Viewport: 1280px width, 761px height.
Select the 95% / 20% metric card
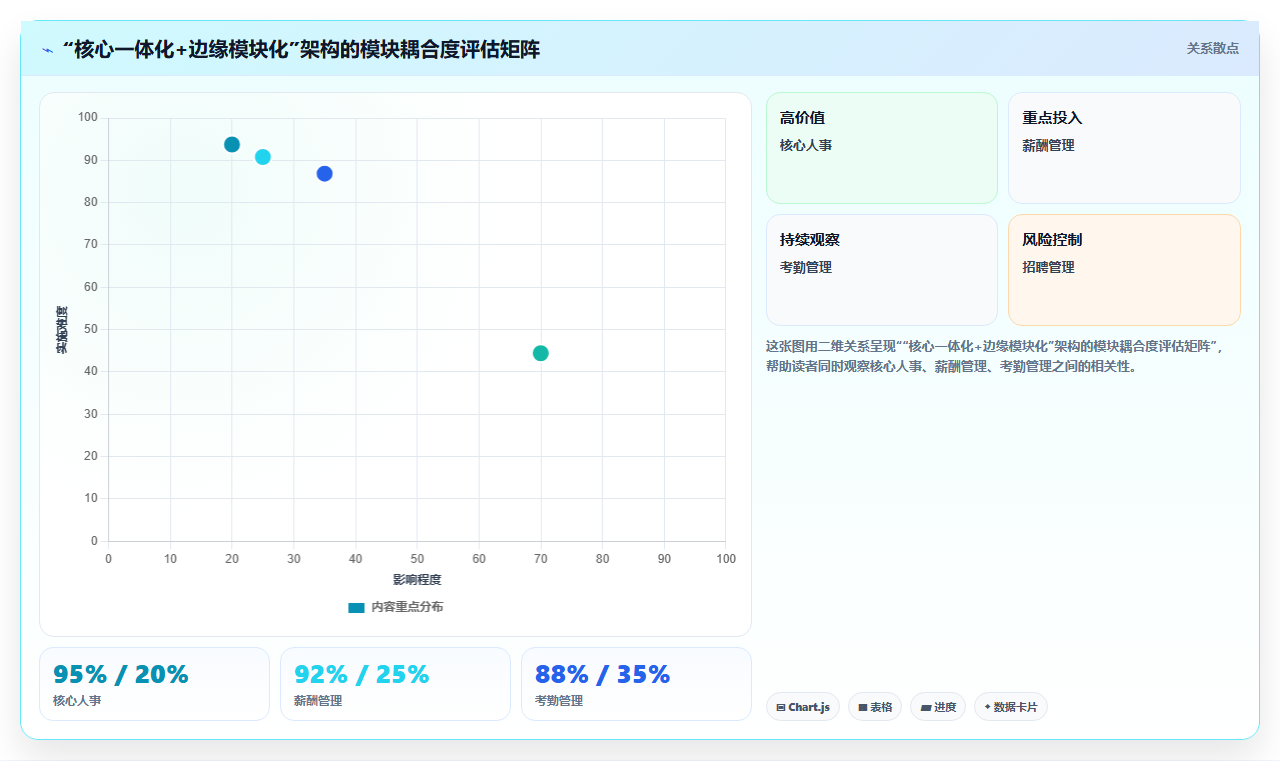coord(154,684)
